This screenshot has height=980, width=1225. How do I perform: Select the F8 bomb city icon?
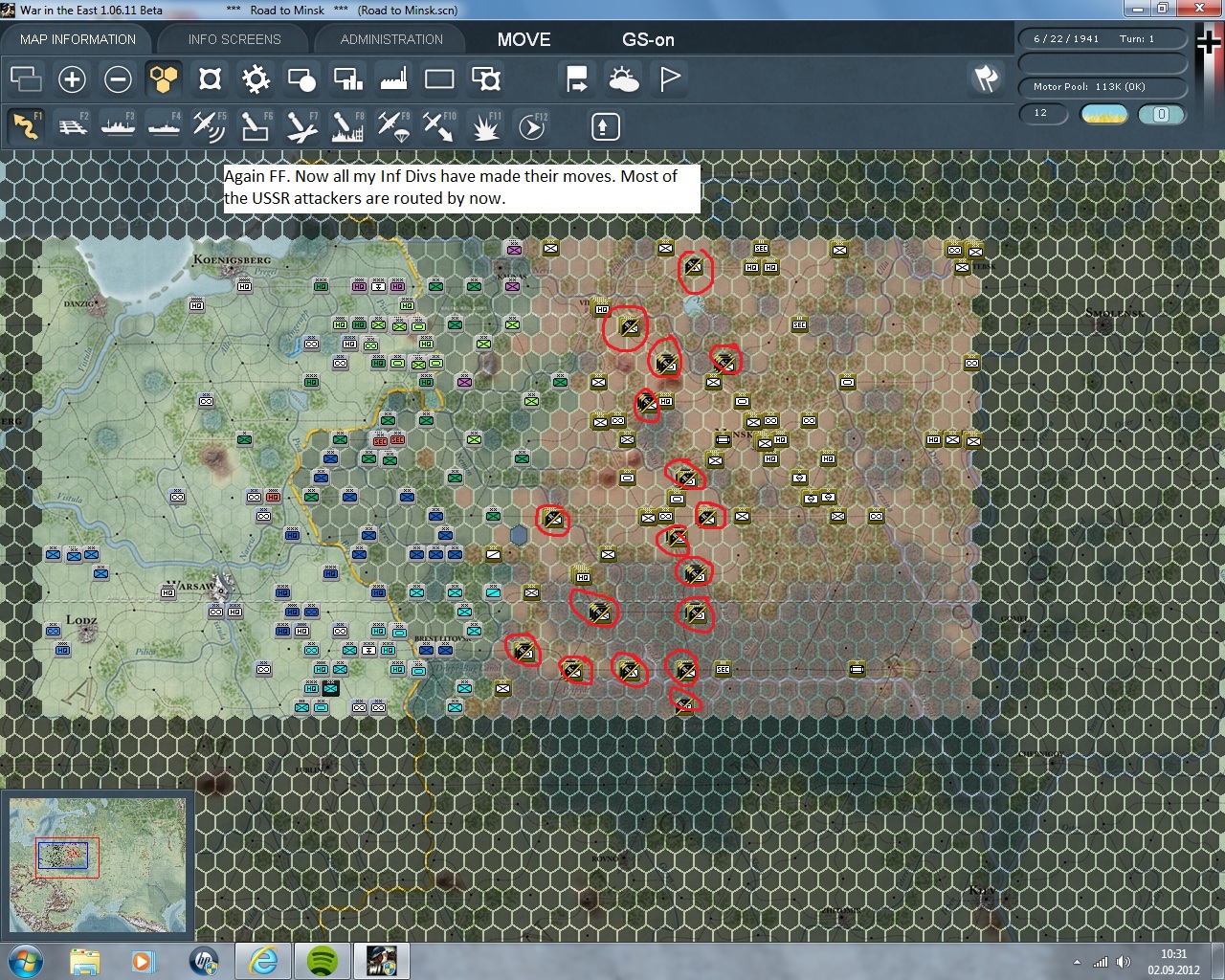[347, 126]
